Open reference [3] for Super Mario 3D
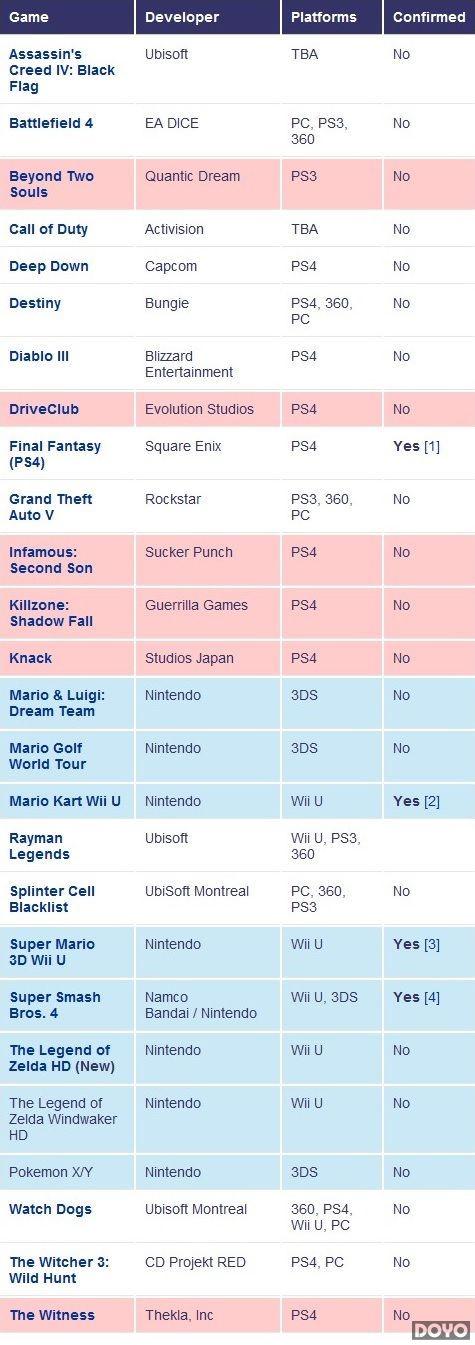475x1345 pixels. [431, 944]
